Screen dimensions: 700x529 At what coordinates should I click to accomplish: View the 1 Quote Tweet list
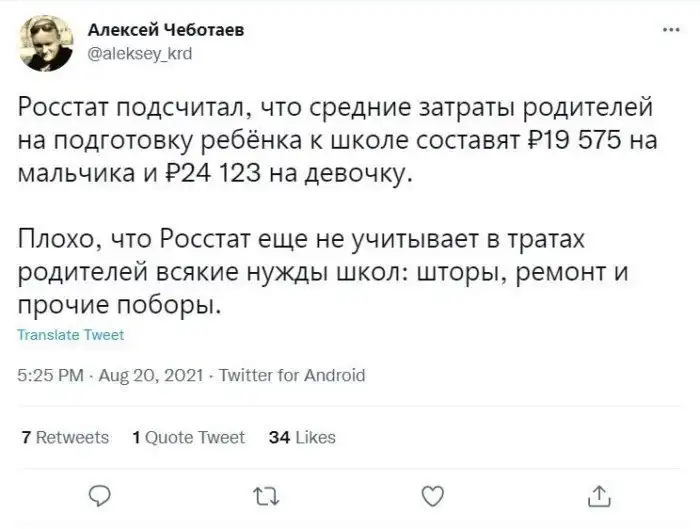click(x=188, y=437)
